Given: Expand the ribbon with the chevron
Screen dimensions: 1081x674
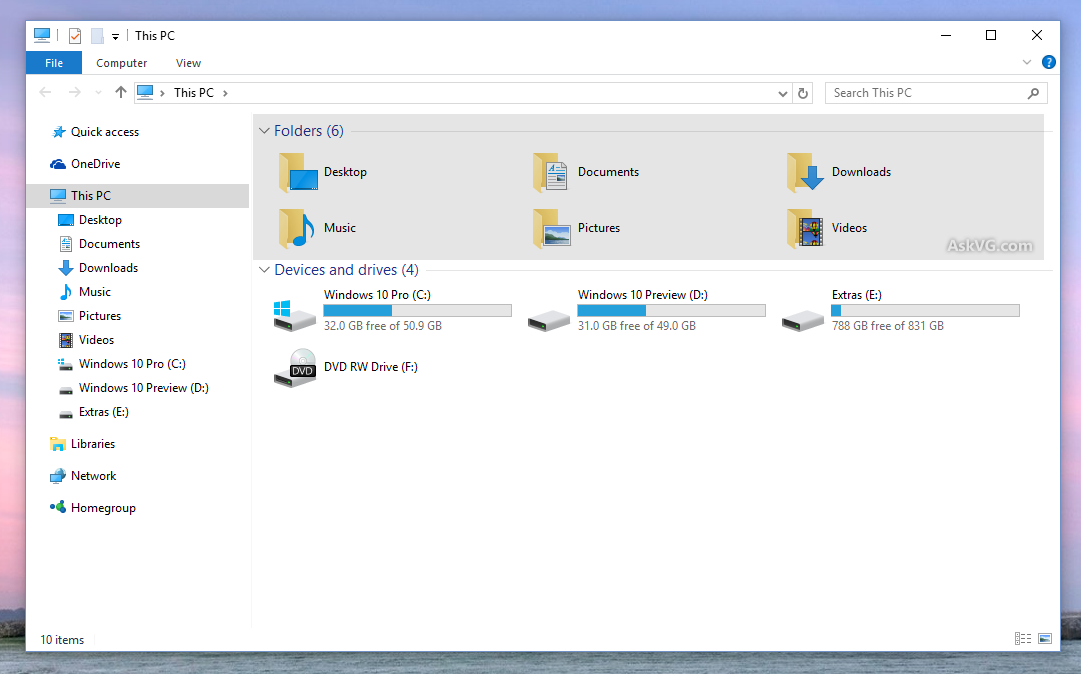Looking at the screenshot, I should [x=1027, y=62].
